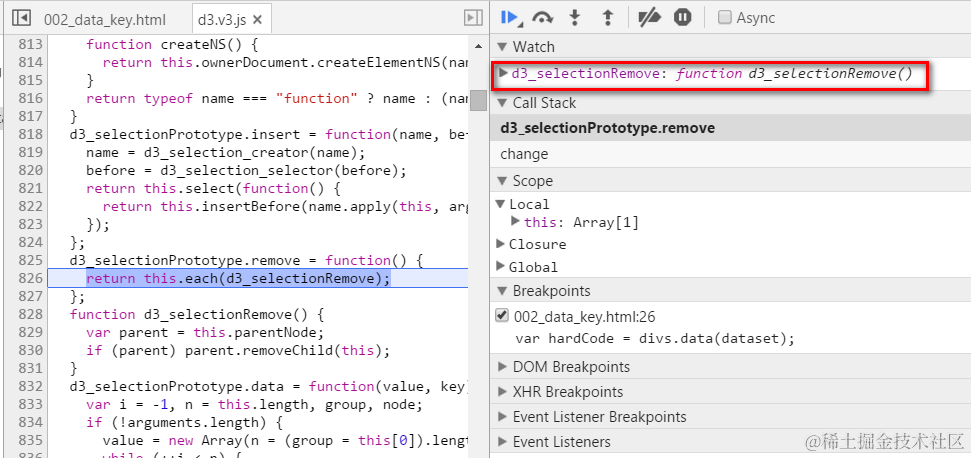Toggle the debugger sidebar pane icon

(474, 19)
